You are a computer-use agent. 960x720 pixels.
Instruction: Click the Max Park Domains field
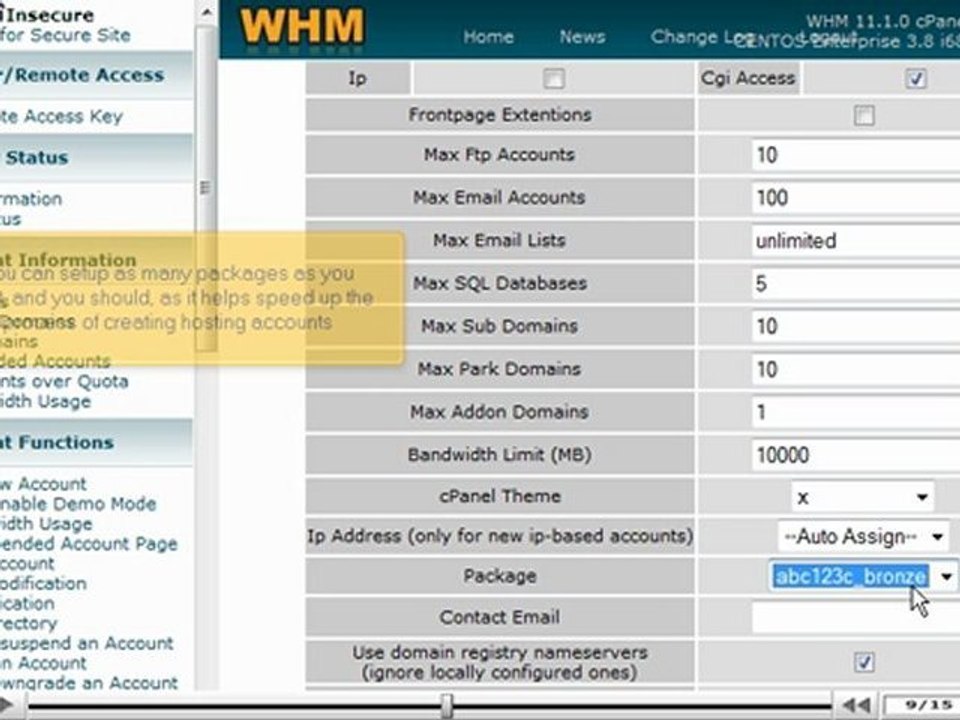point(856,369)
